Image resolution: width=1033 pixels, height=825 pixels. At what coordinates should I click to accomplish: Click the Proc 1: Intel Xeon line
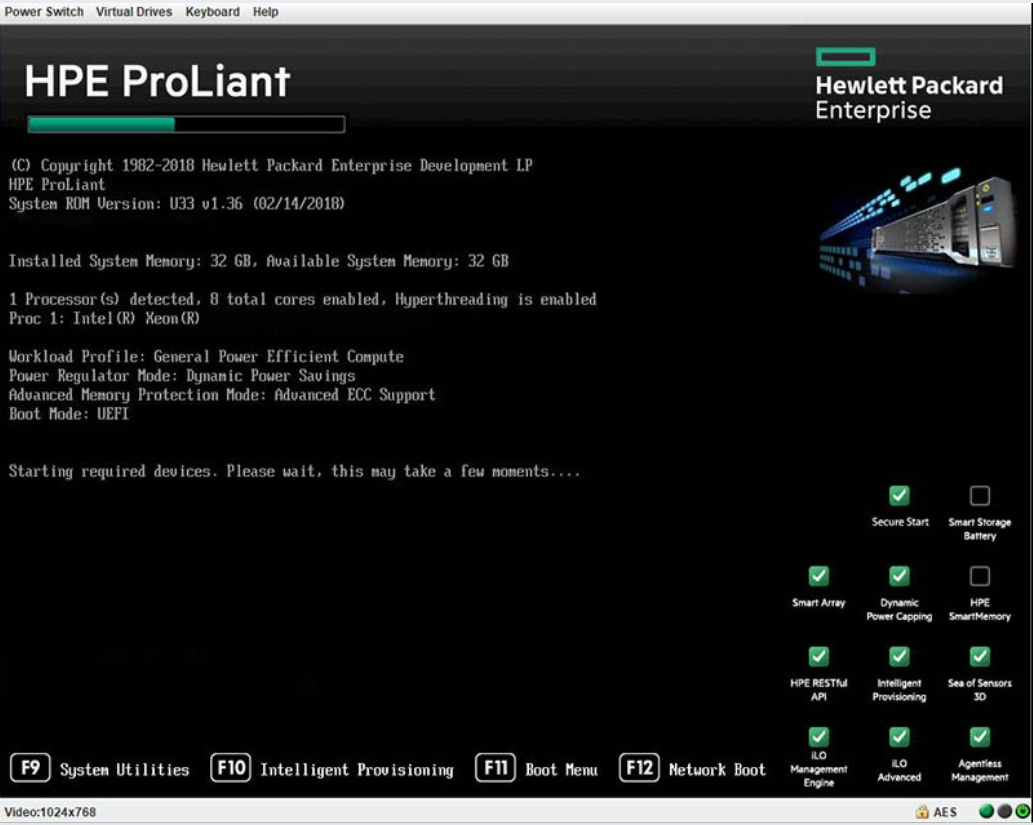(104, 318)
